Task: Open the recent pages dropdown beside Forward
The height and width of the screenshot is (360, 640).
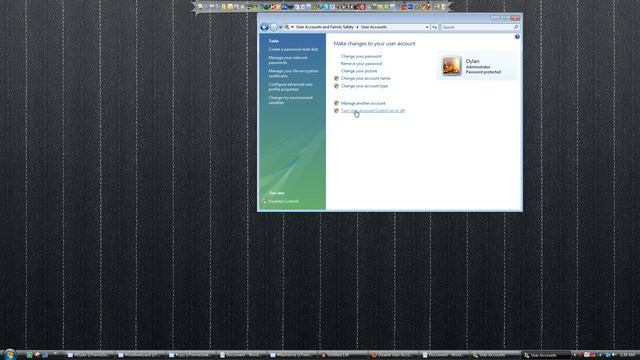Action: [x=280, y=27]
